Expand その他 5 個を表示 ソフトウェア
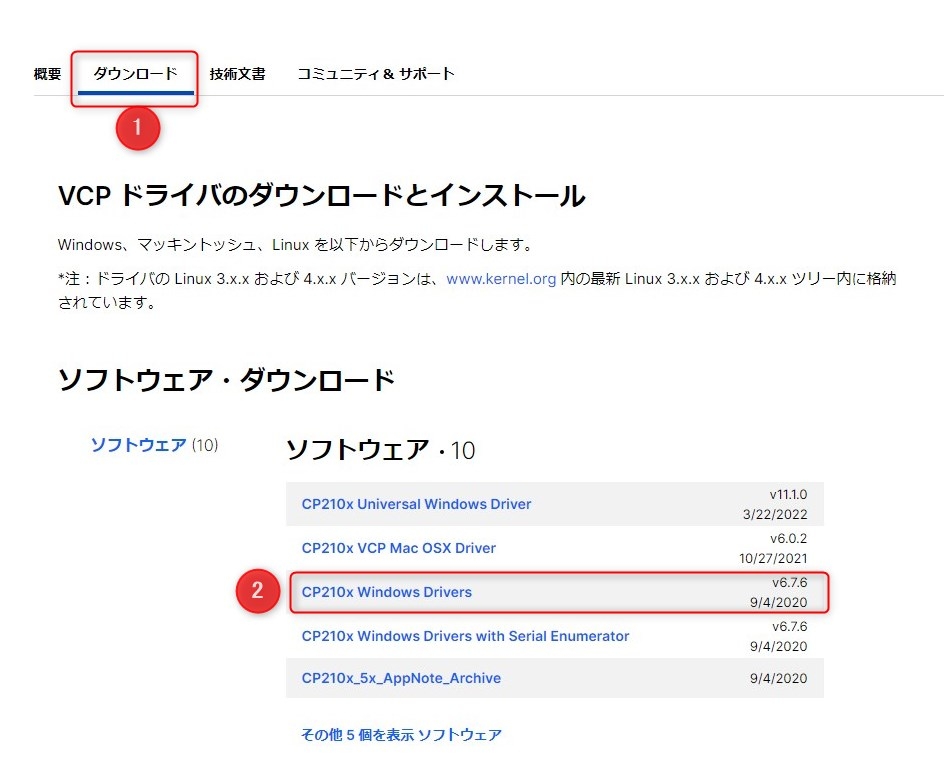This screenshot has height=778, width=944. [x=401, y=735]
